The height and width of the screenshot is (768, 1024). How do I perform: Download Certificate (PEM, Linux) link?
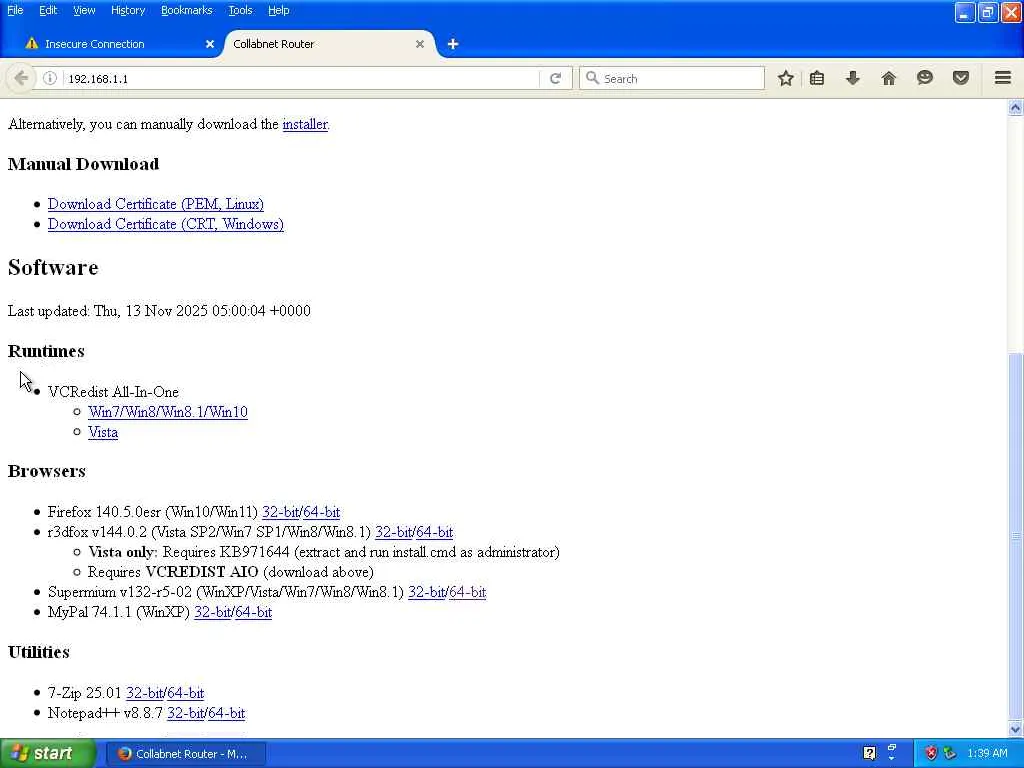pos(155,204)
